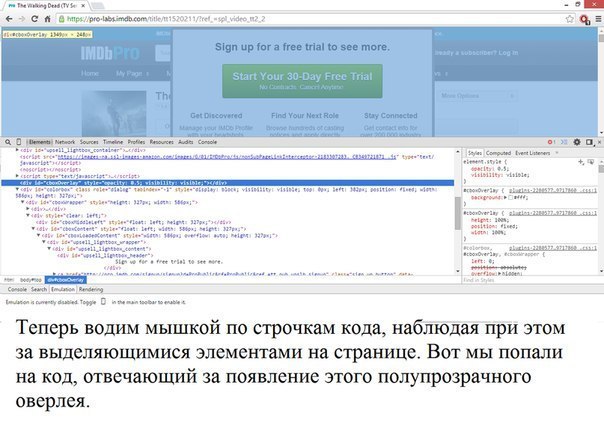Open DevTools settings gear
This screenshot has width=604, height=432.
(x=577, y=142)
